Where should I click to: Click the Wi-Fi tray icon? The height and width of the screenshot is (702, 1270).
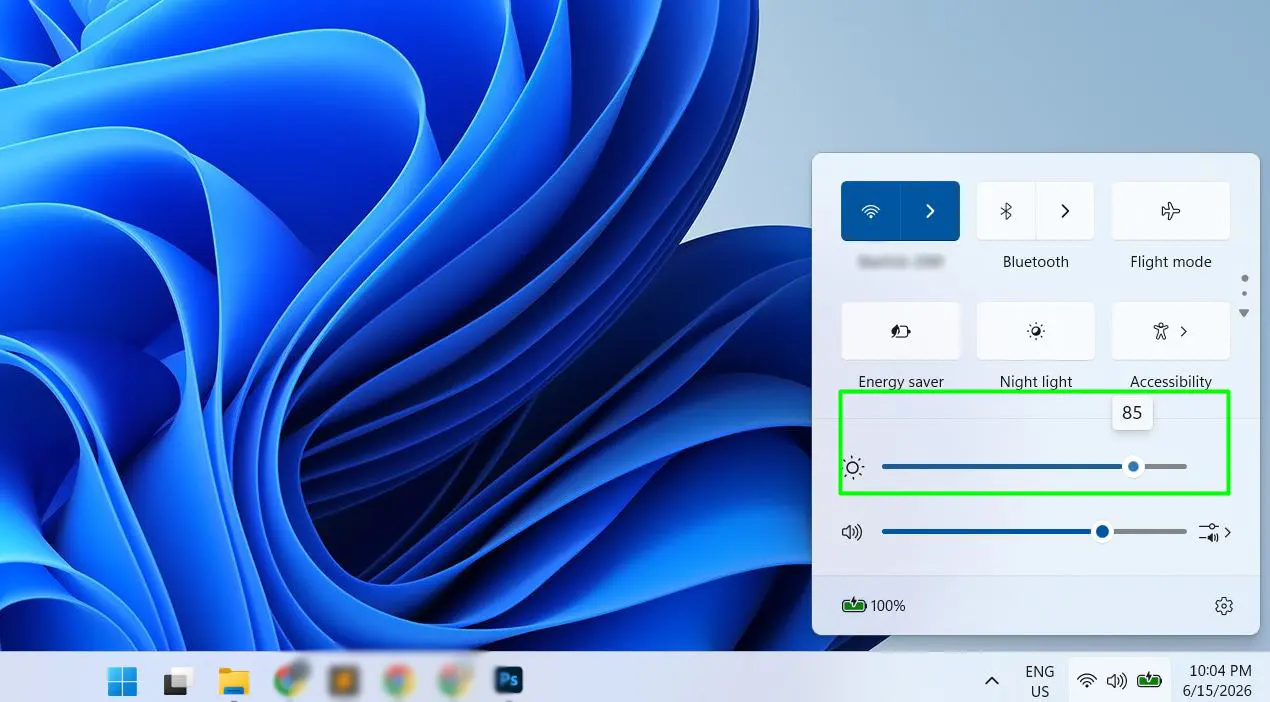tap(1087, 681)
